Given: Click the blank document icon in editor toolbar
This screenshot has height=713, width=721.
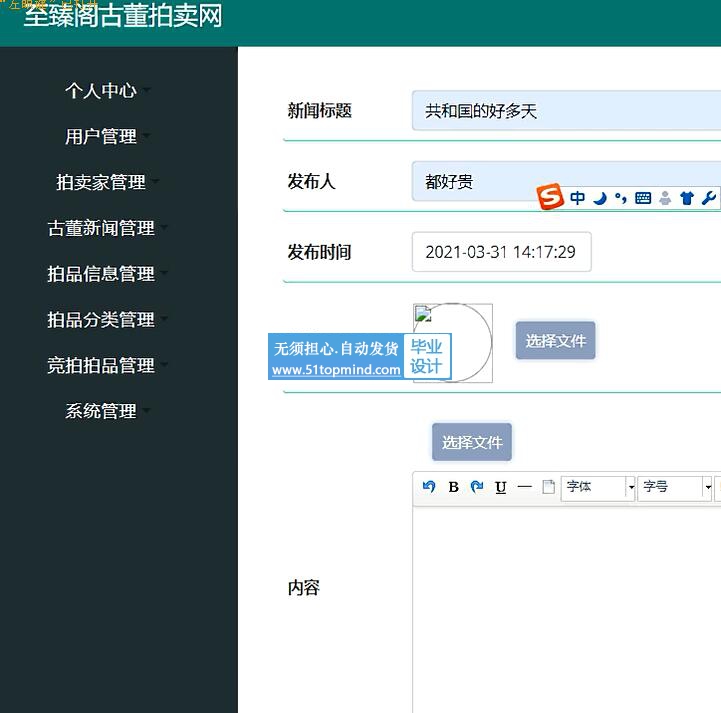Looking at the screenshot, I should coord(549,487).
